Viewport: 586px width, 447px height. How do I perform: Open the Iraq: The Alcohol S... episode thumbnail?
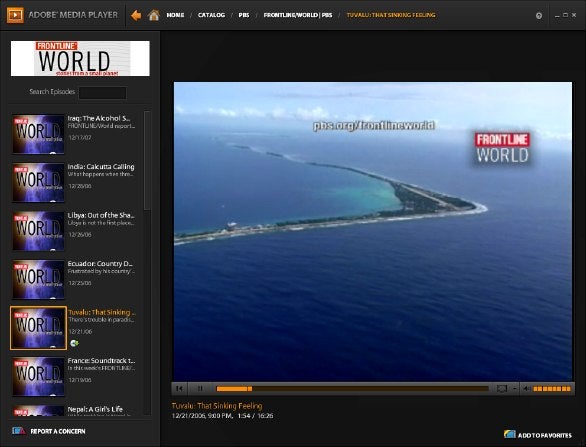[x=38, y=134]
